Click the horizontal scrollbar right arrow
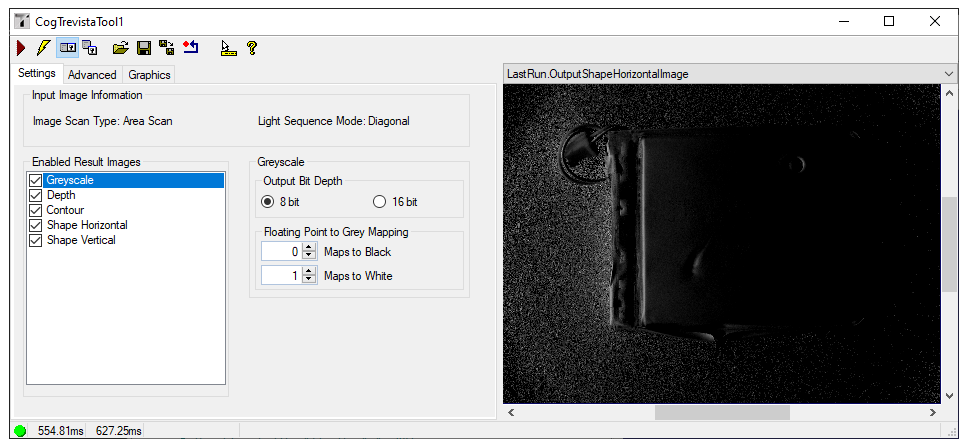The height and width of the screenshot is (447, 965). (934, 412)
